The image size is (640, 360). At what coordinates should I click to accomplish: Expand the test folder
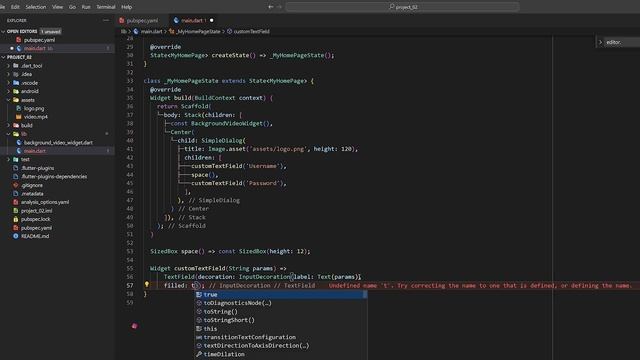25,159
